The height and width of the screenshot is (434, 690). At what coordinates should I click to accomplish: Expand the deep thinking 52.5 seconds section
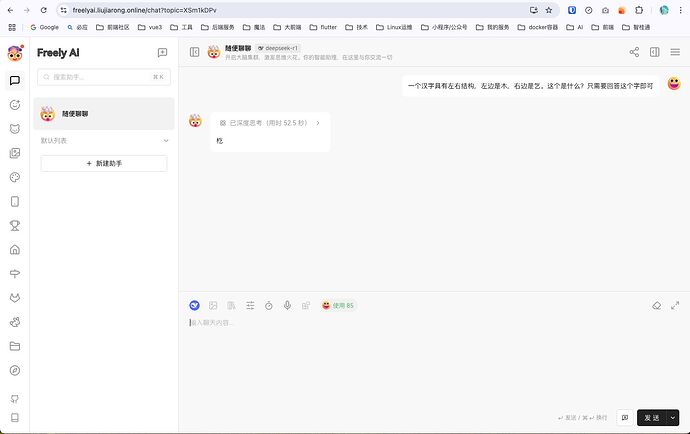[x=270, y=123]
